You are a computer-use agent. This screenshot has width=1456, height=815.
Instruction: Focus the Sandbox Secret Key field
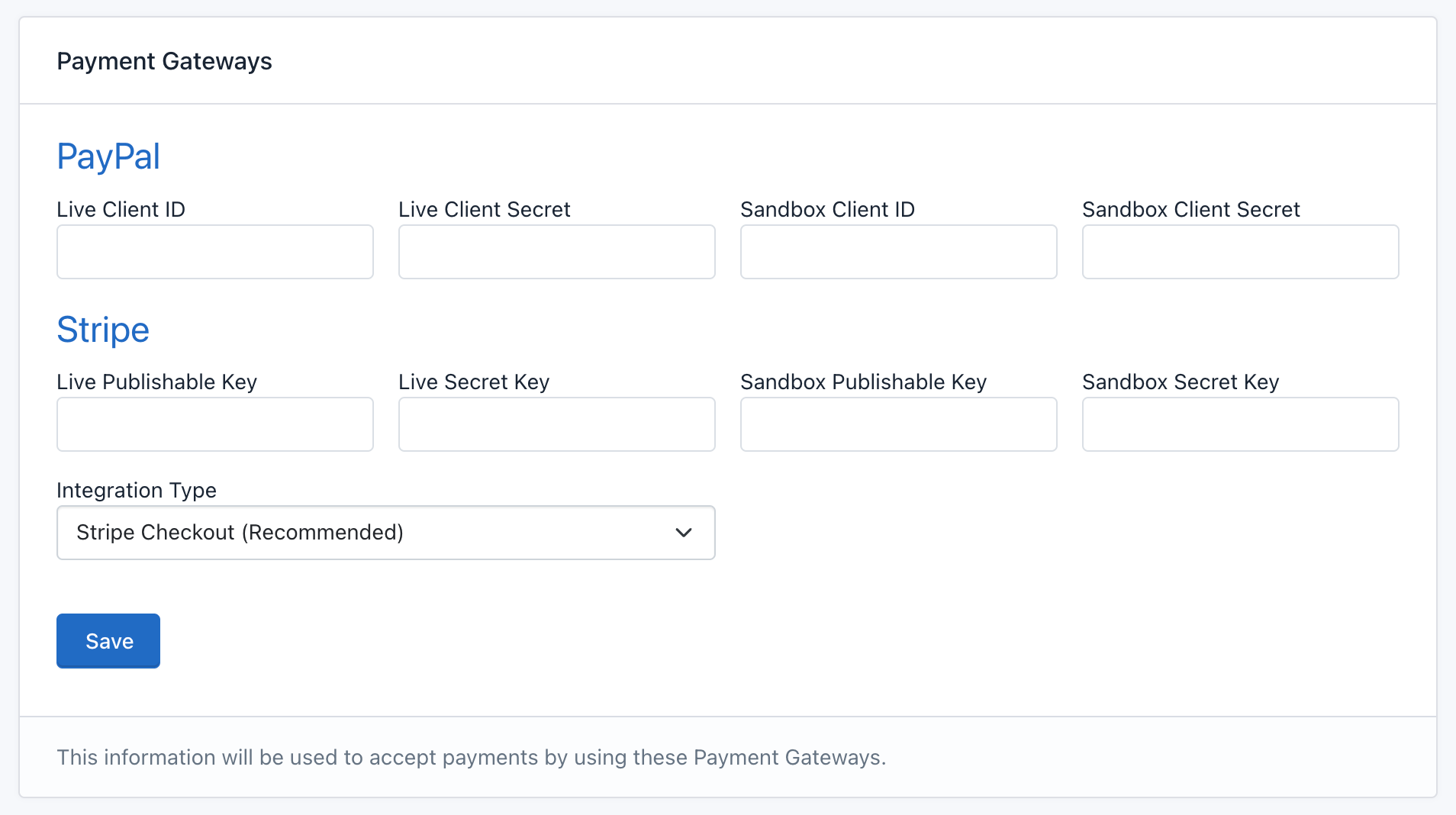[1240, 424]
